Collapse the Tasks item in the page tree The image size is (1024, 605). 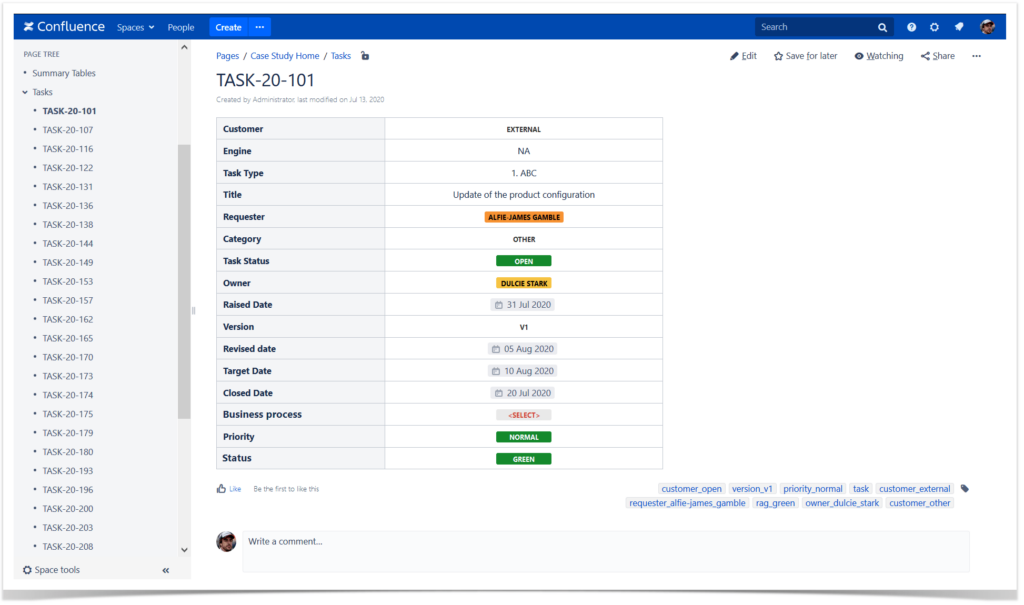click(x=24, y=91)
